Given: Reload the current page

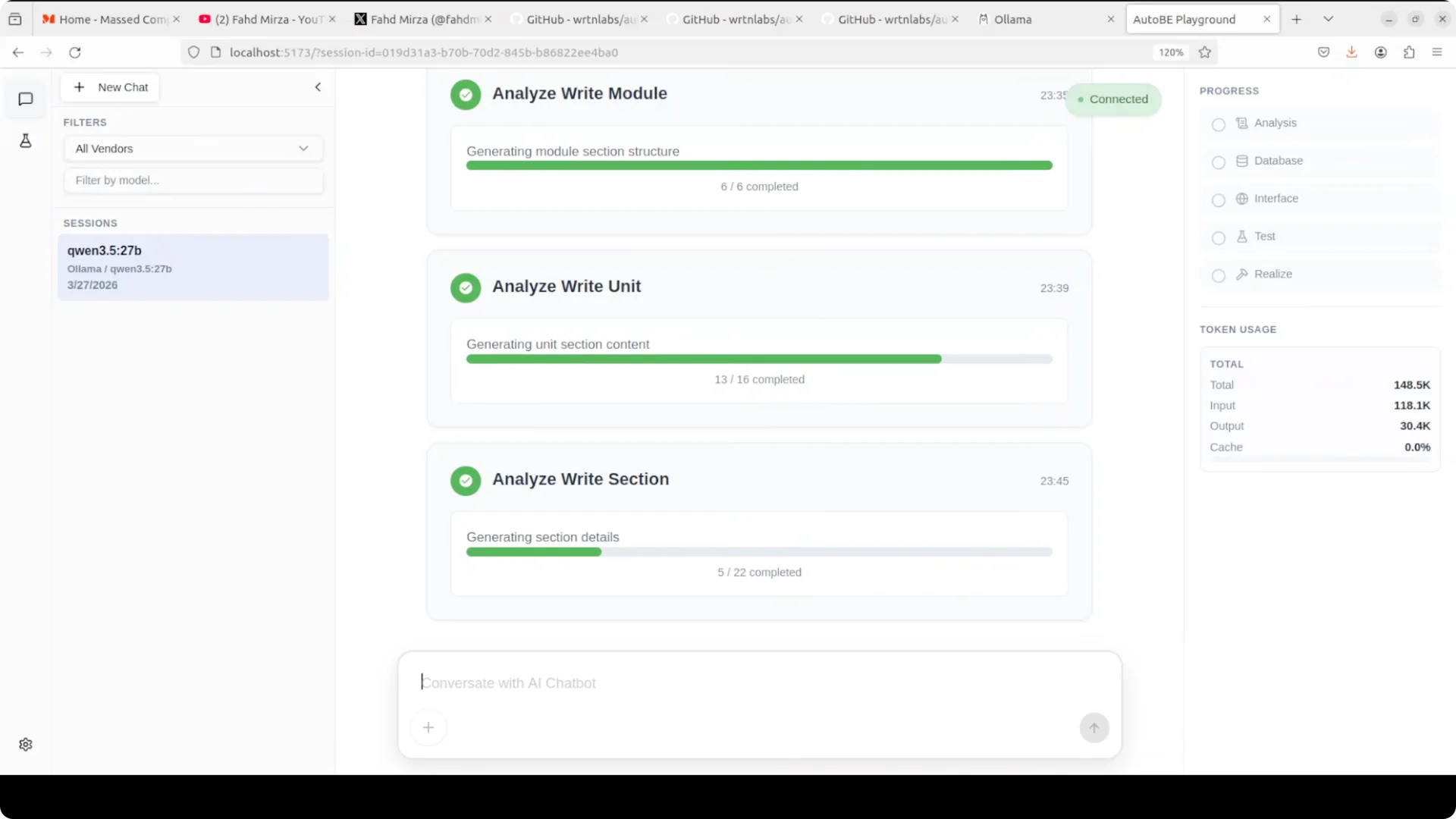Looking at the screenshot, I should (x=75, y=52).
